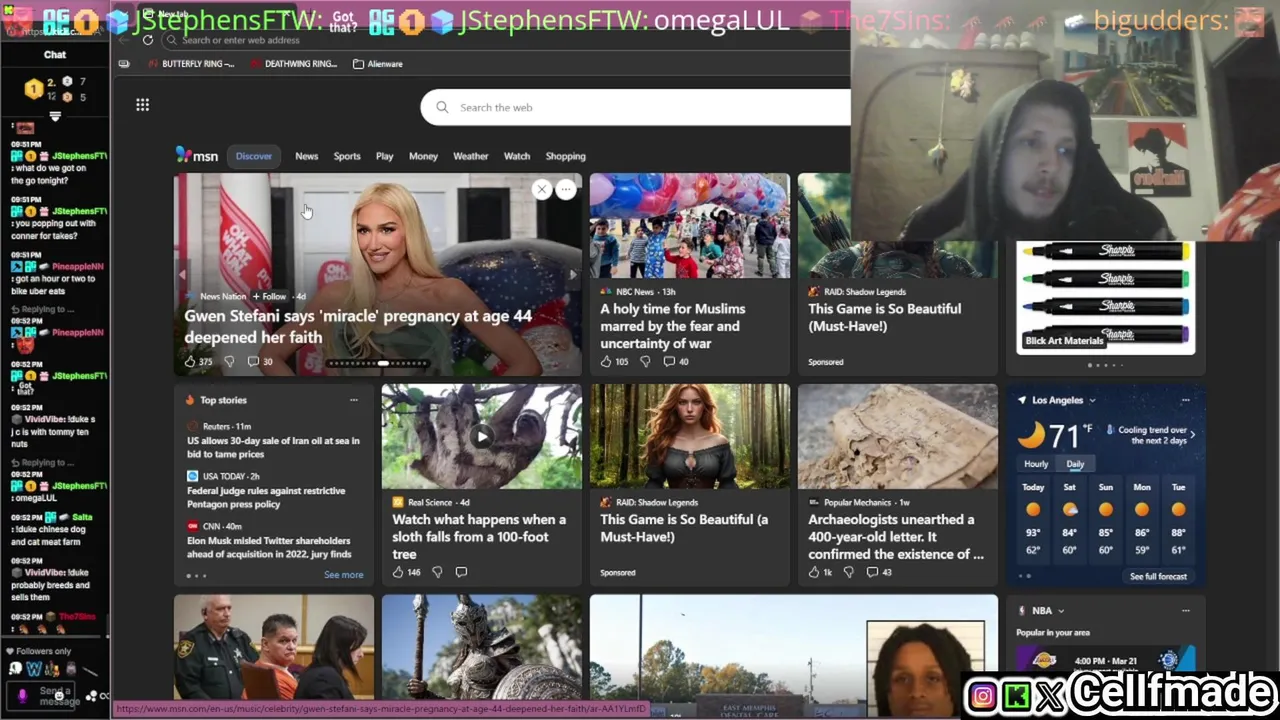Switch weather forecast to Daily
This screenshot has height=720, width=1280.
tap(1075, 464)
